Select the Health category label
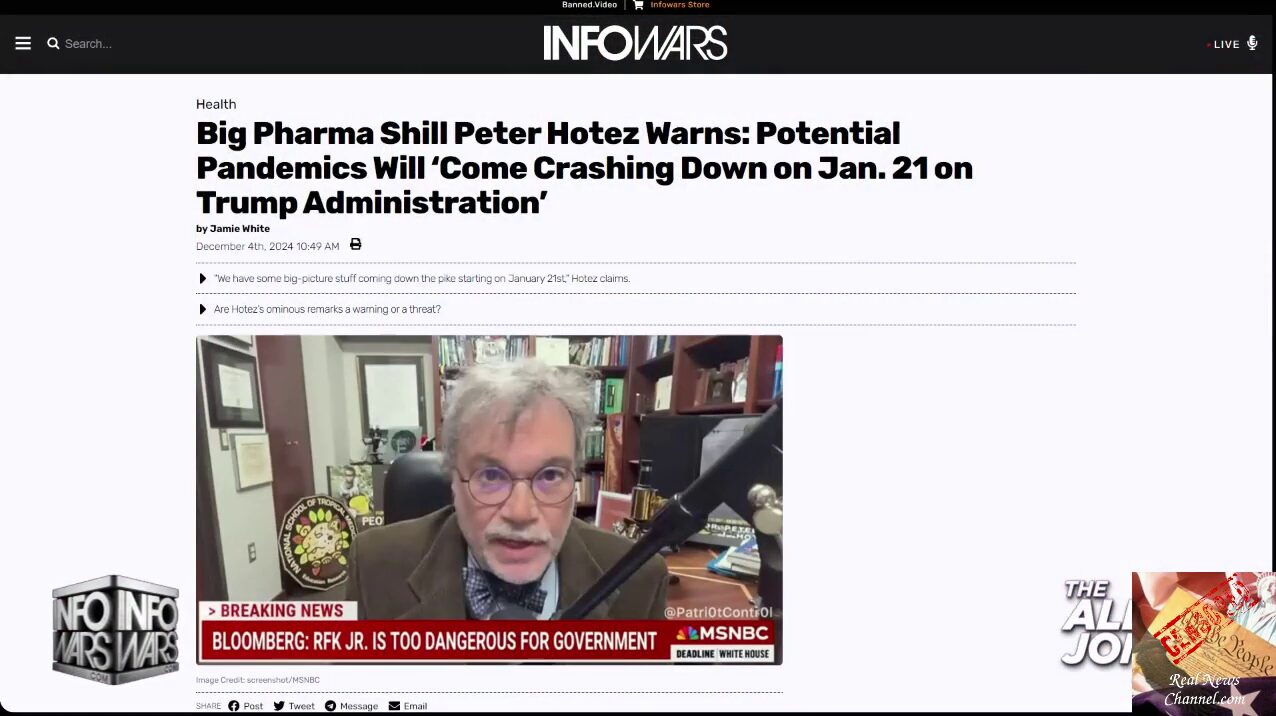This screenshot has width=1276, height=716. tap(216, 104)
